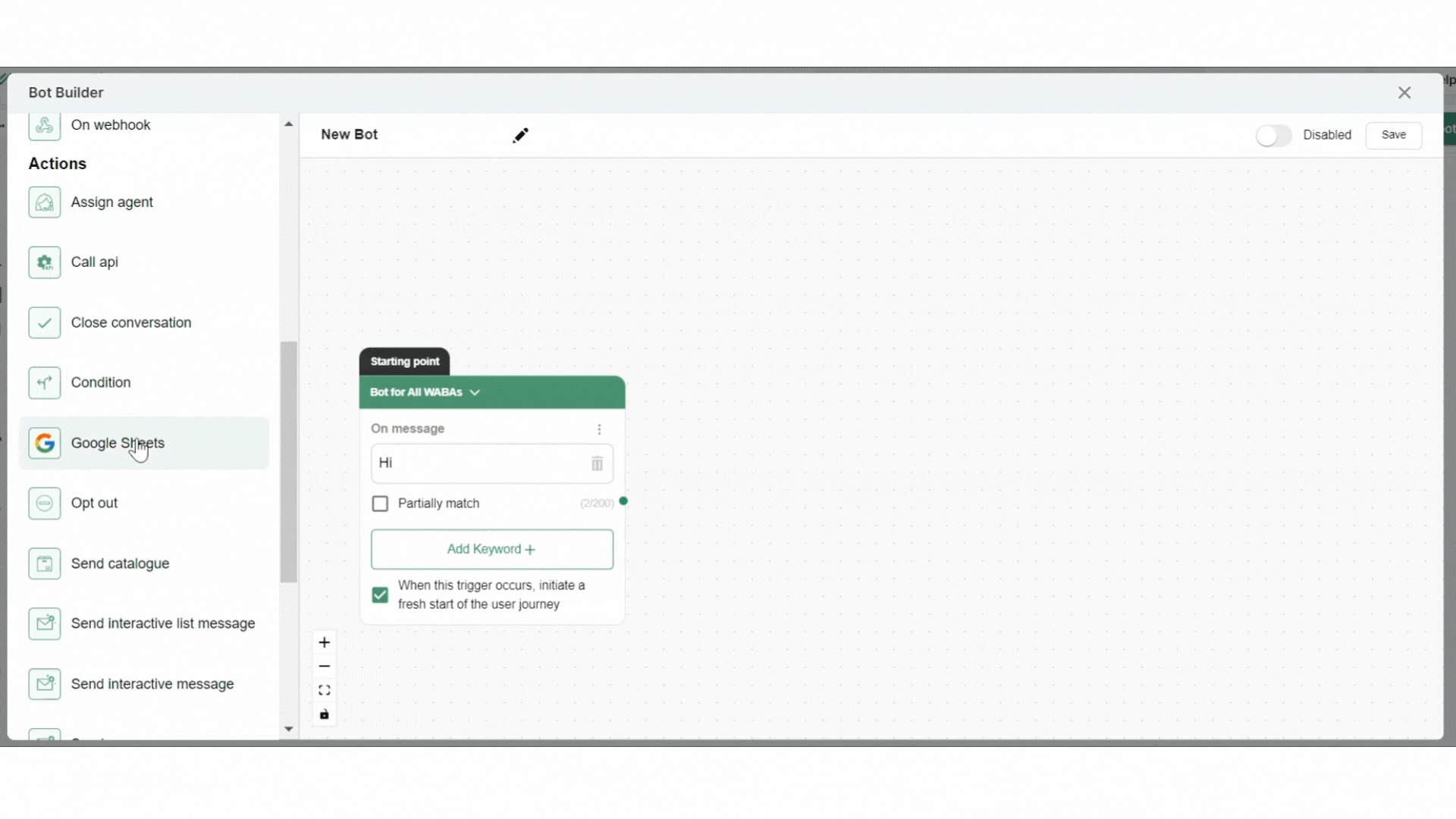Click the Hi keyword input field
Screen dimensions: 1456x819
(x=478, y=463)
